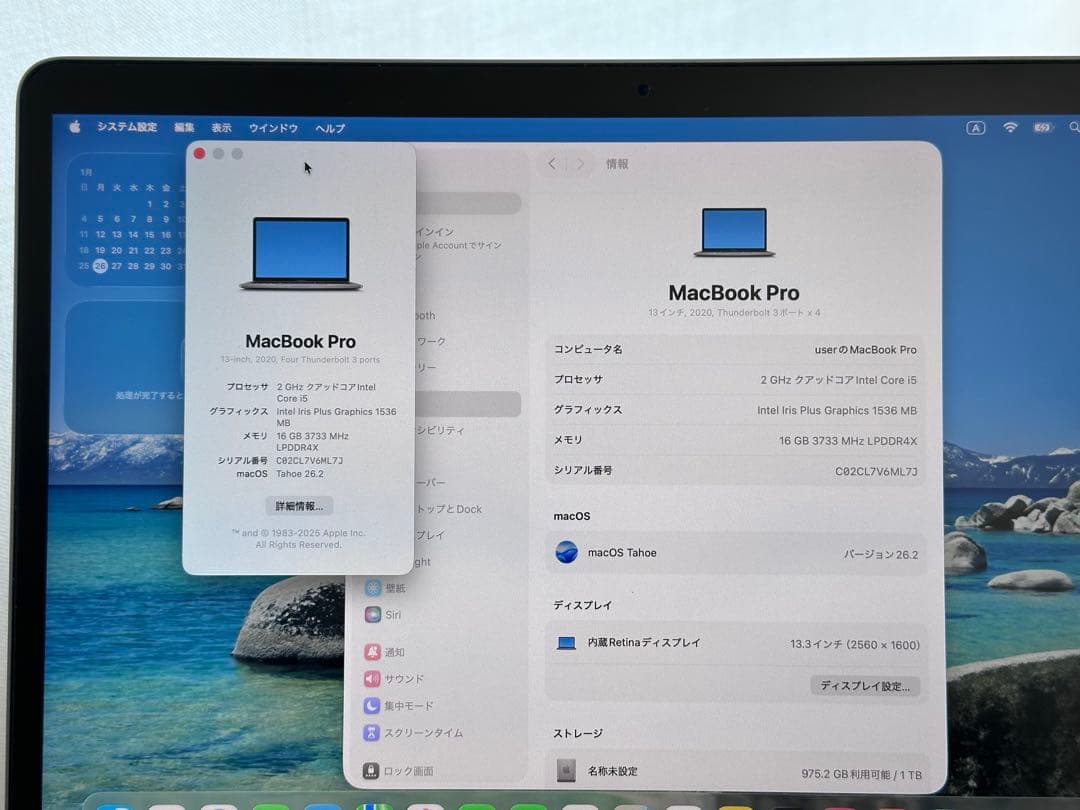Click the back navigation chevron above 情報
The image size is (1080, 810).
pos(551,163)
